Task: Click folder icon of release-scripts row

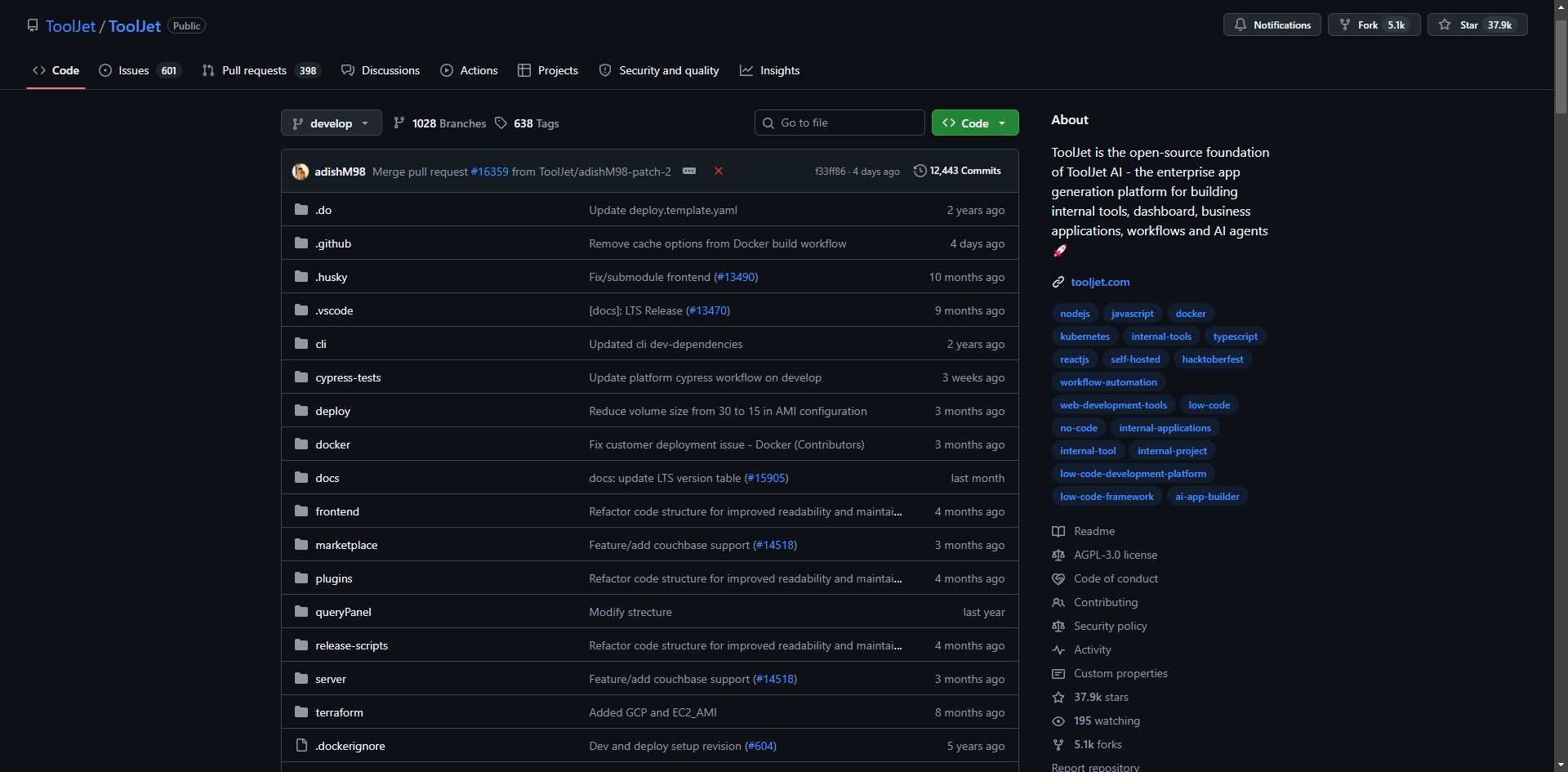Action: pyautogui.click(x=301, y=645)
